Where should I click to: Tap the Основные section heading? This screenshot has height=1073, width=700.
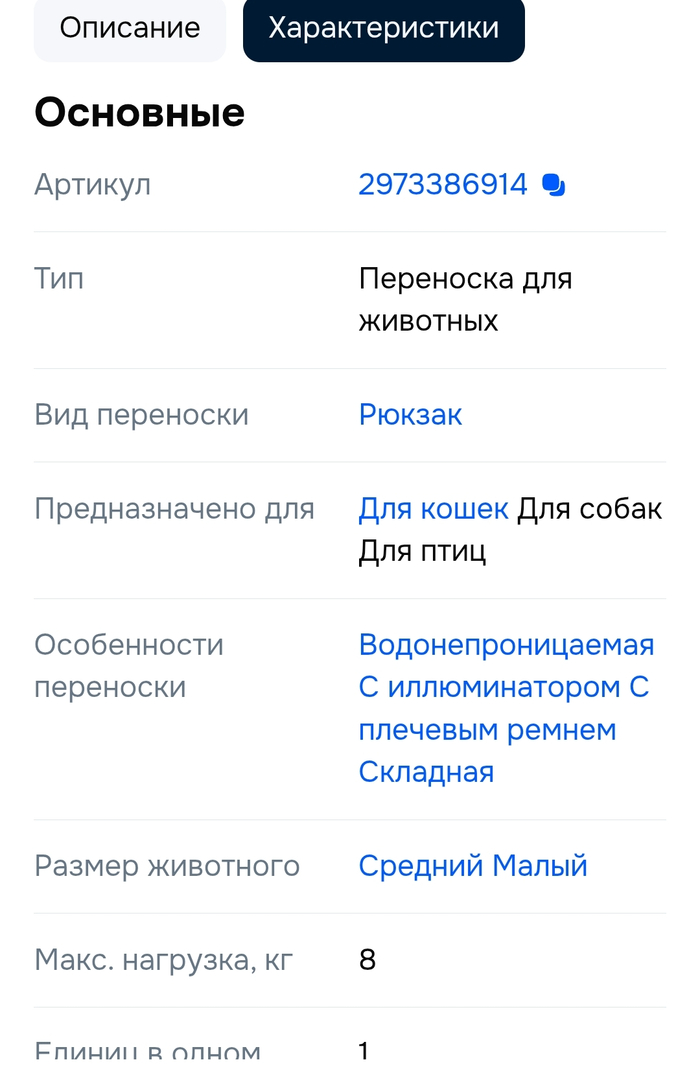[x=139, y=112]
